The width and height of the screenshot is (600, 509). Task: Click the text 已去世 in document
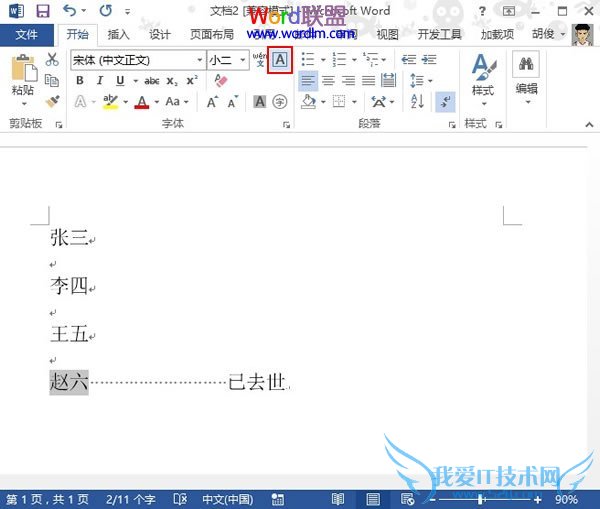257,382
